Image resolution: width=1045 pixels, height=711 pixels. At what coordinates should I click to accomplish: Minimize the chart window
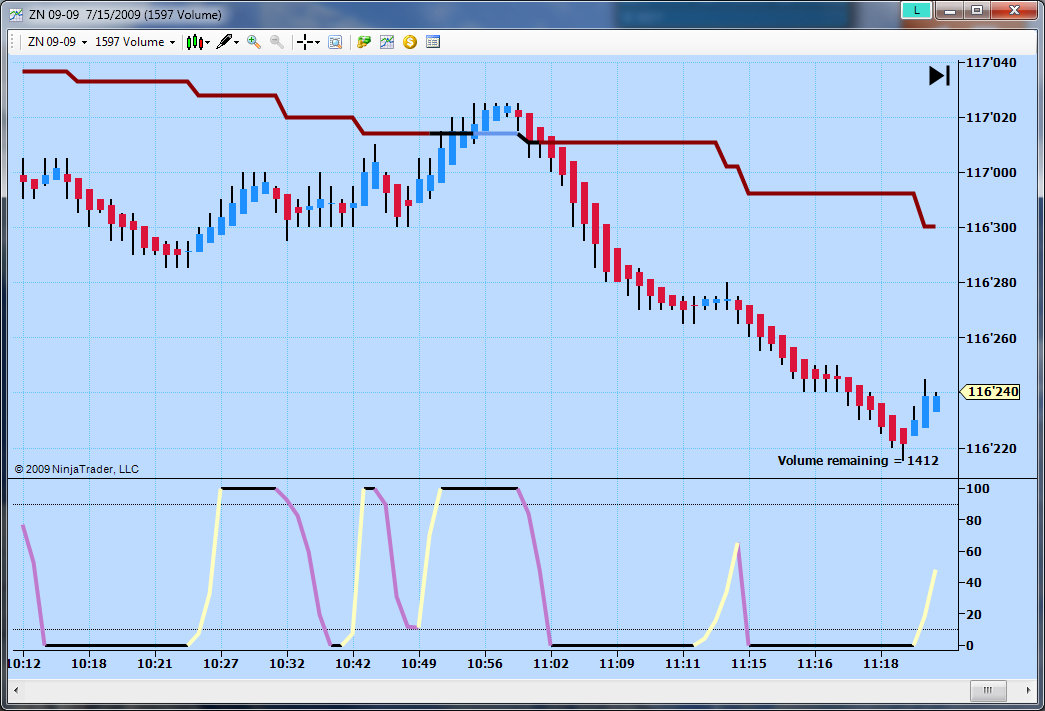pyautogui.click(x=950, y=10)
